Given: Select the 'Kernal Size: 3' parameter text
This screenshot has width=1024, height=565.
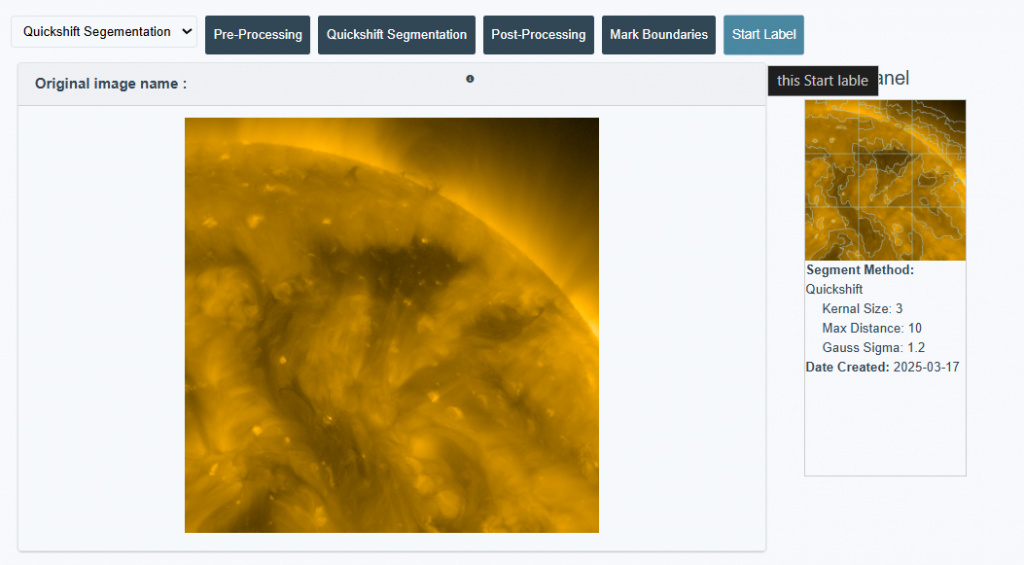Looking at the screenshot, I should coord(862,309).
